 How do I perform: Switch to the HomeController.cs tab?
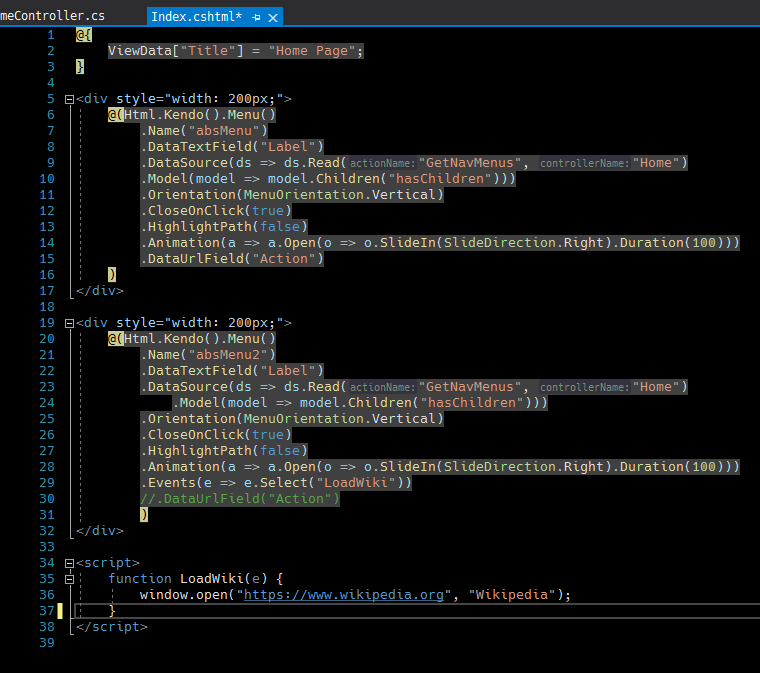pos(52,17)
